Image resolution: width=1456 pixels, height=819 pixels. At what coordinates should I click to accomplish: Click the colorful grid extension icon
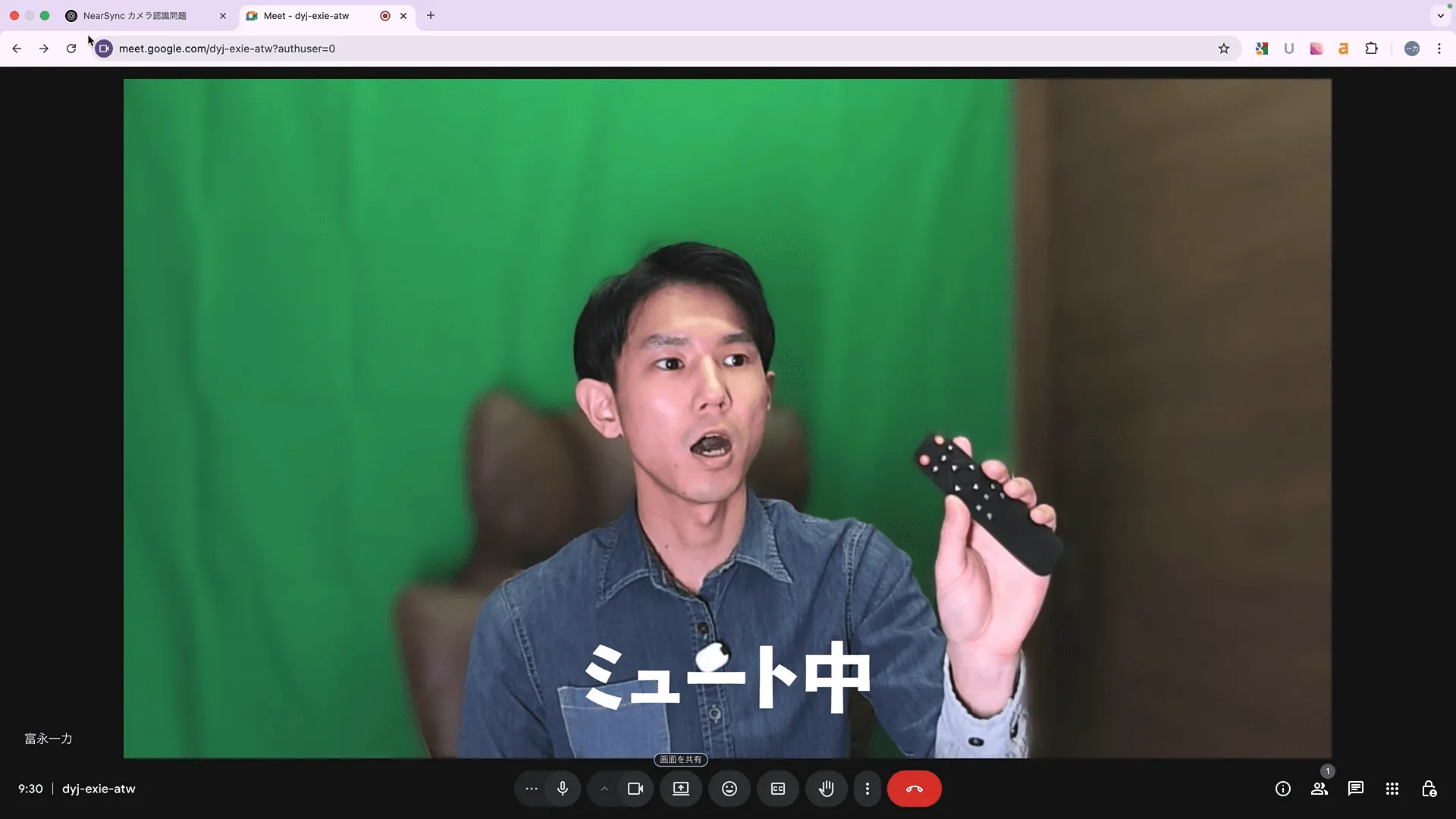(x=1262, y=49)
